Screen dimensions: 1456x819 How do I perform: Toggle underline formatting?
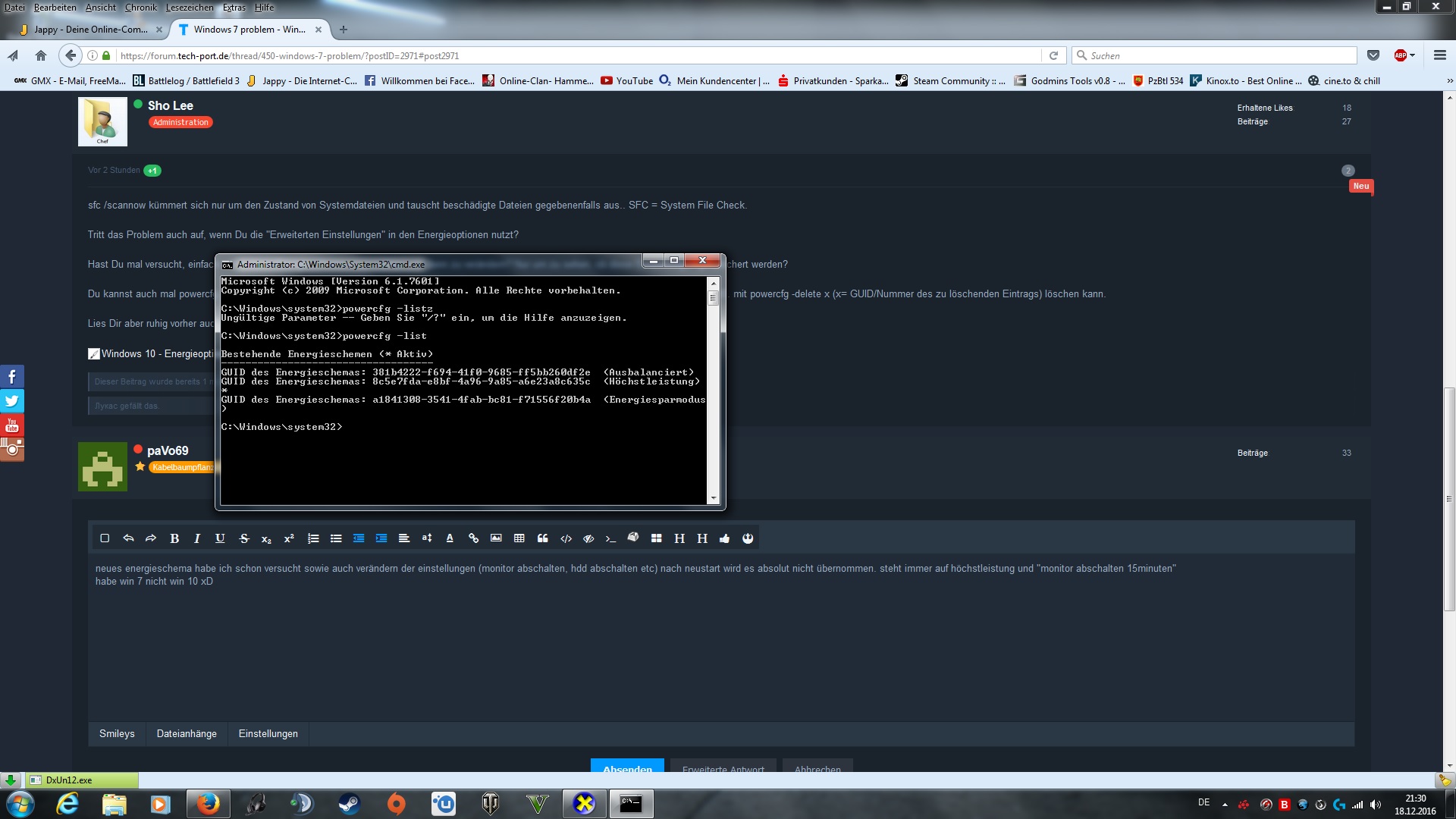(220, 538)
